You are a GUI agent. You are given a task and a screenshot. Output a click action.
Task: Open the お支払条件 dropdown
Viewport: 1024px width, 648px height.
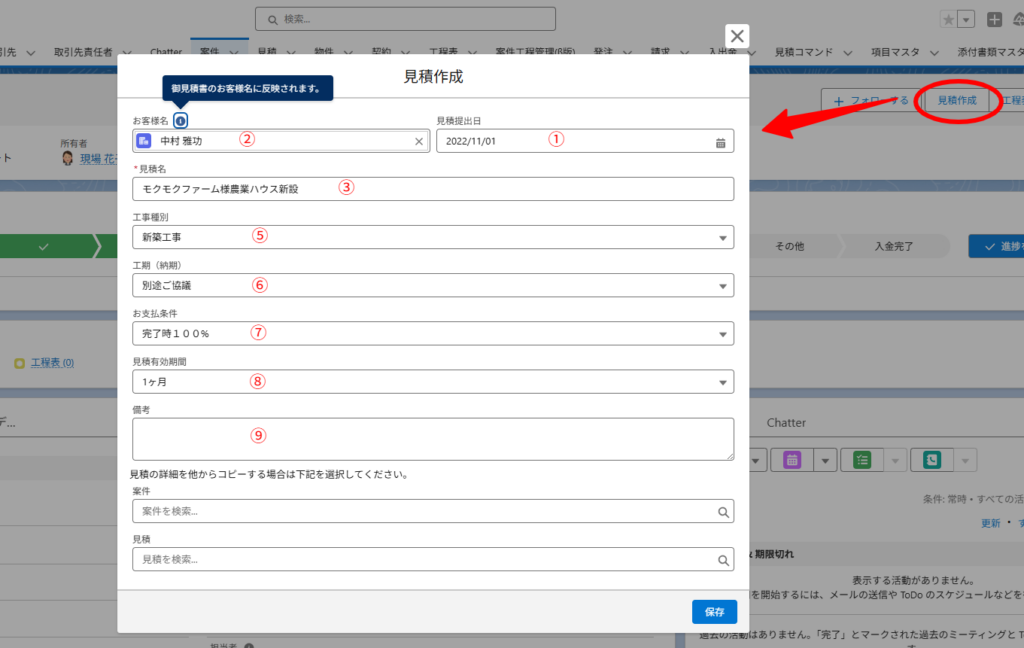(x=432, y=333)
